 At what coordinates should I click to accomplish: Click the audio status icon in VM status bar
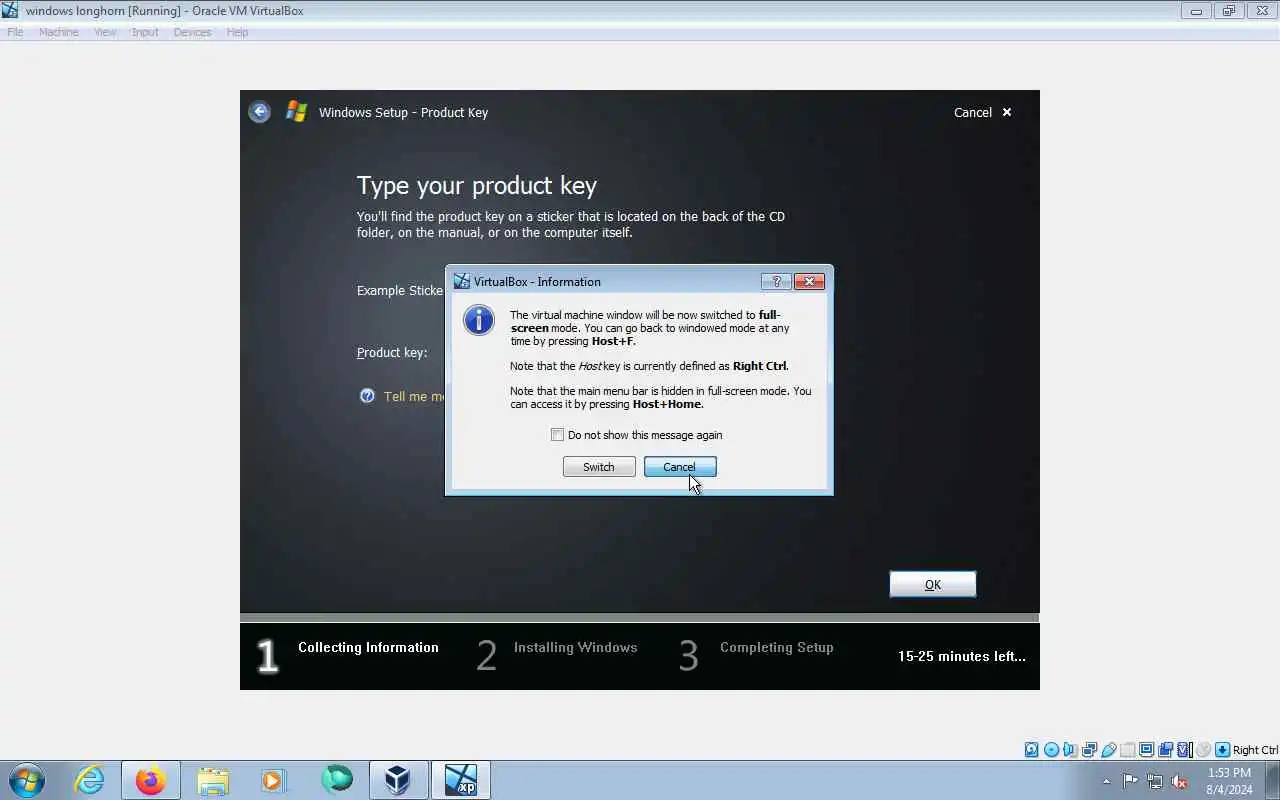coord(1070,750)
